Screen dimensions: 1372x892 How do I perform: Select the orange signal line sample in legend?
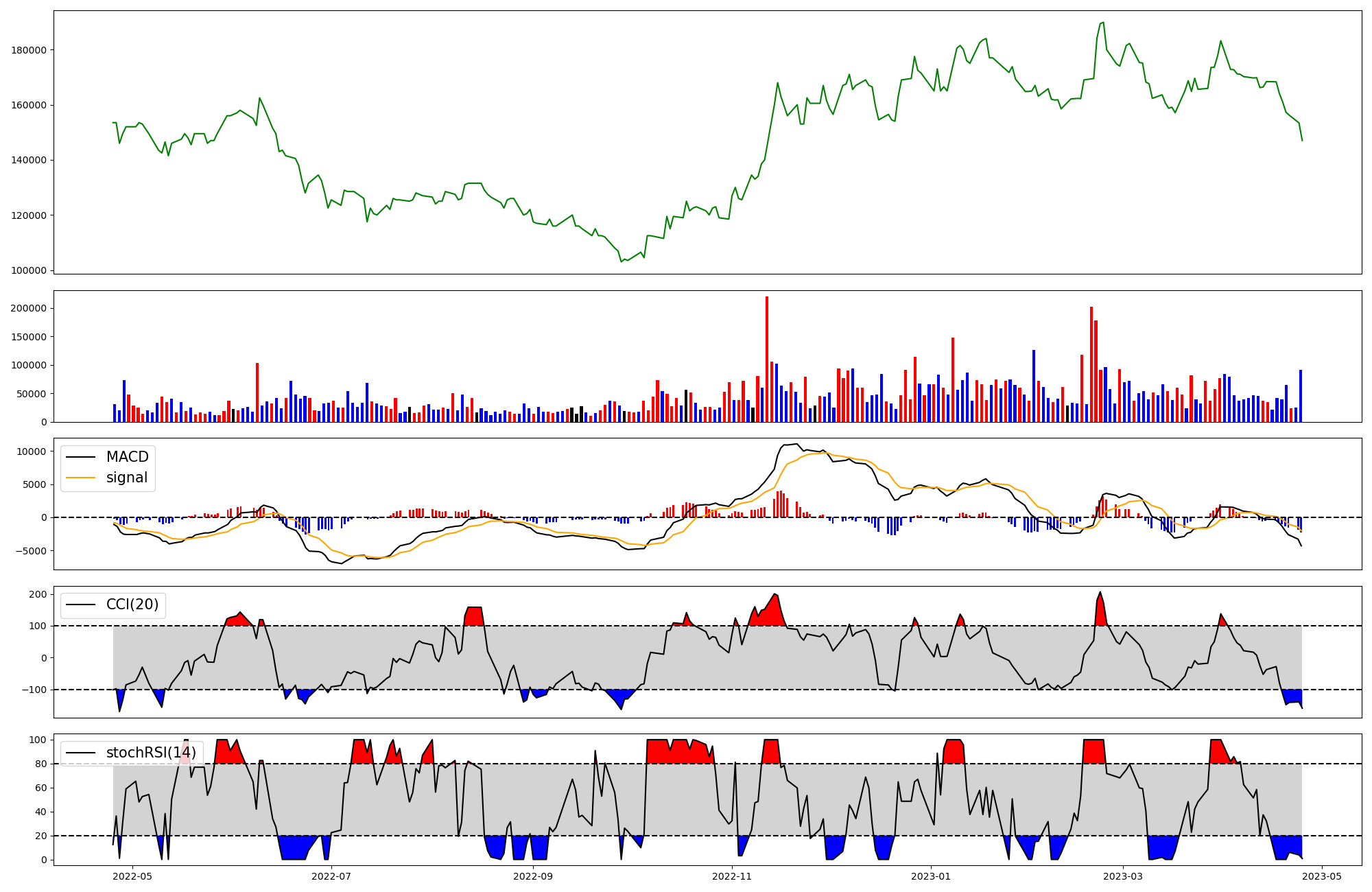click(x=81, y=478)
